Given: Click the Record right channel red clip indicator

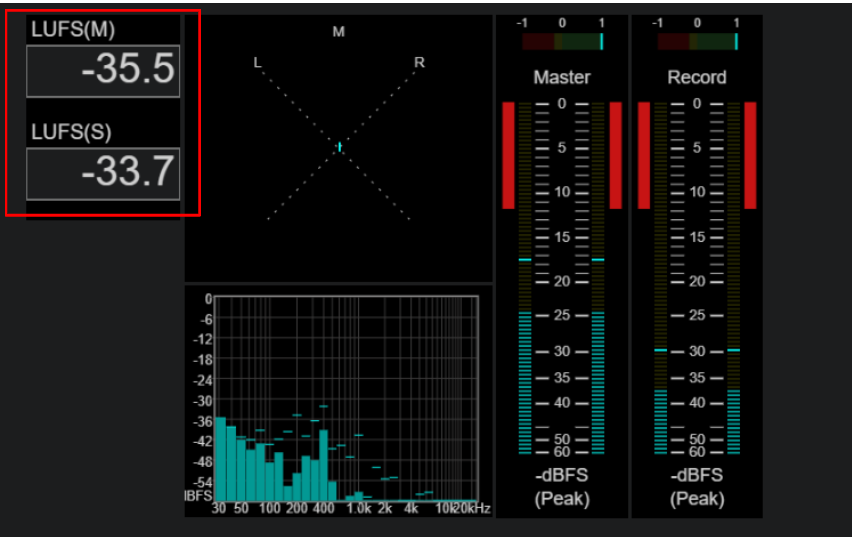Looking at the screenshot, I should pos(750,155).
